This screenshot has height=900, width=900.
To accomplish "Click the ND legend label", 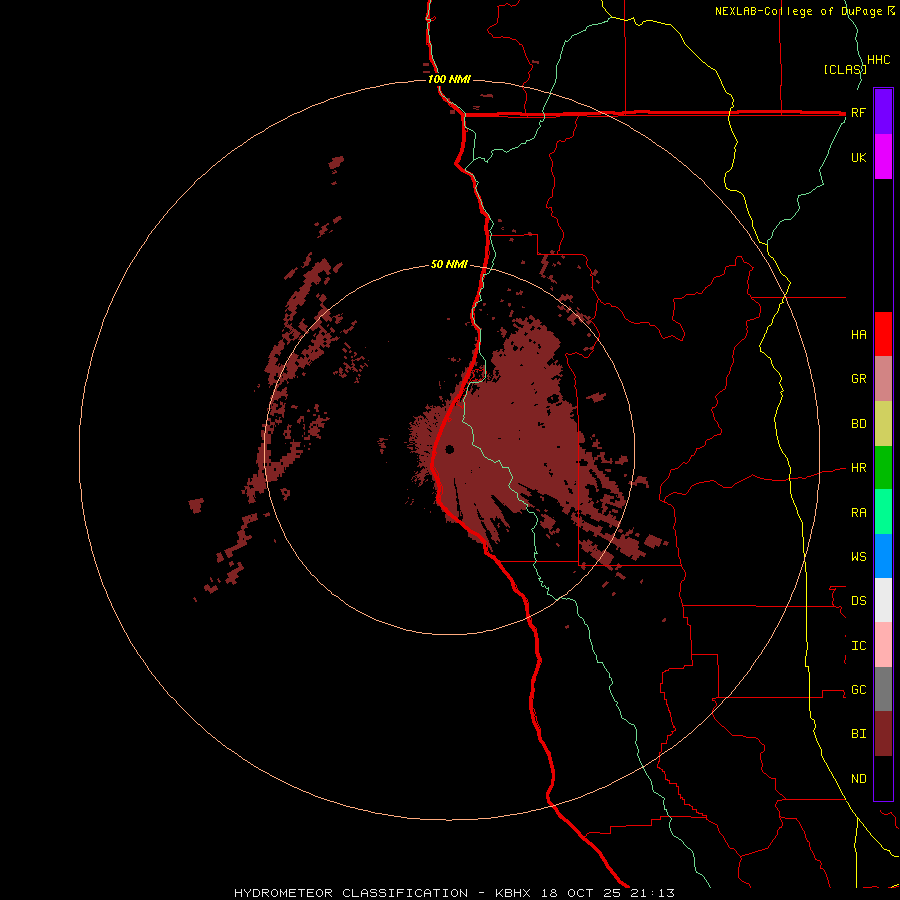I will coord(858,779).
